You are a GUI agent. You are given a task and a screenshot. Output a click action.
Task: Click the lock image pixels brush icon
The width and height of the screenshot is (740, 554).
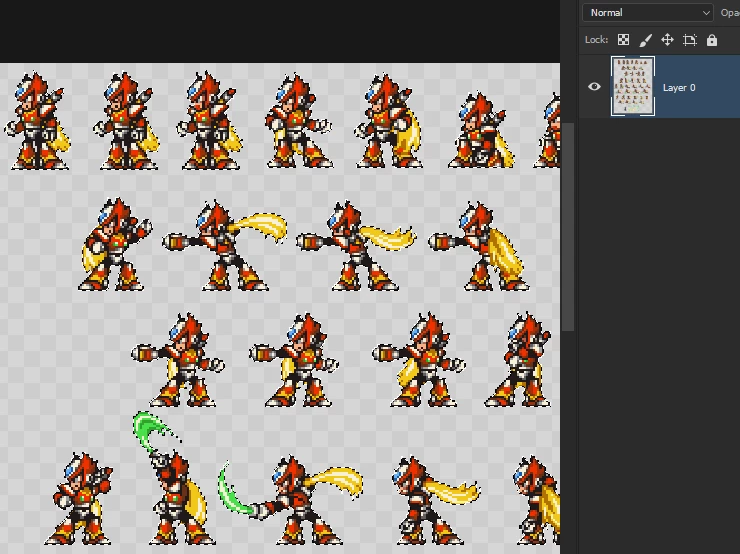click(645, 40)
